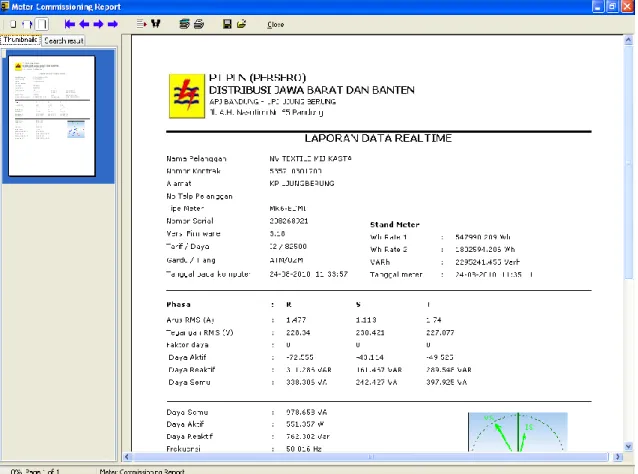The height and width of the screenshot is (474, 638).
Task: Load a report with open folder icon
Action: 241,24
